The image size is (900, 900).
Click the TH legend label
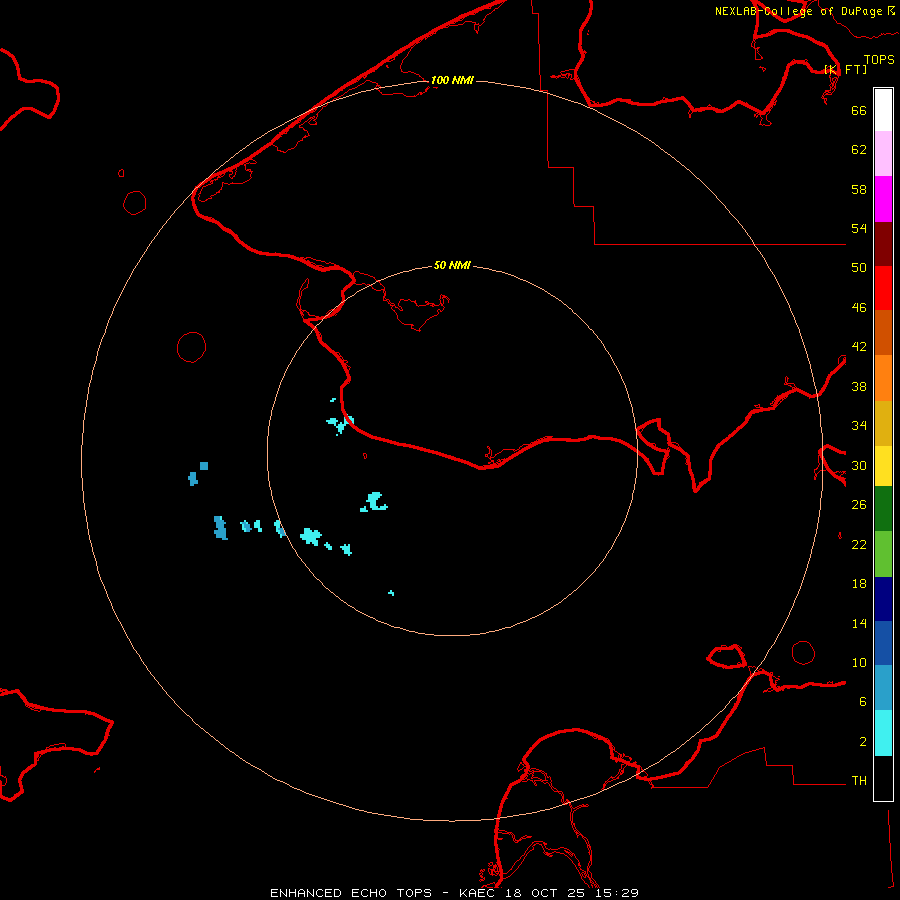pyautogui.click(x=859, y=781)
